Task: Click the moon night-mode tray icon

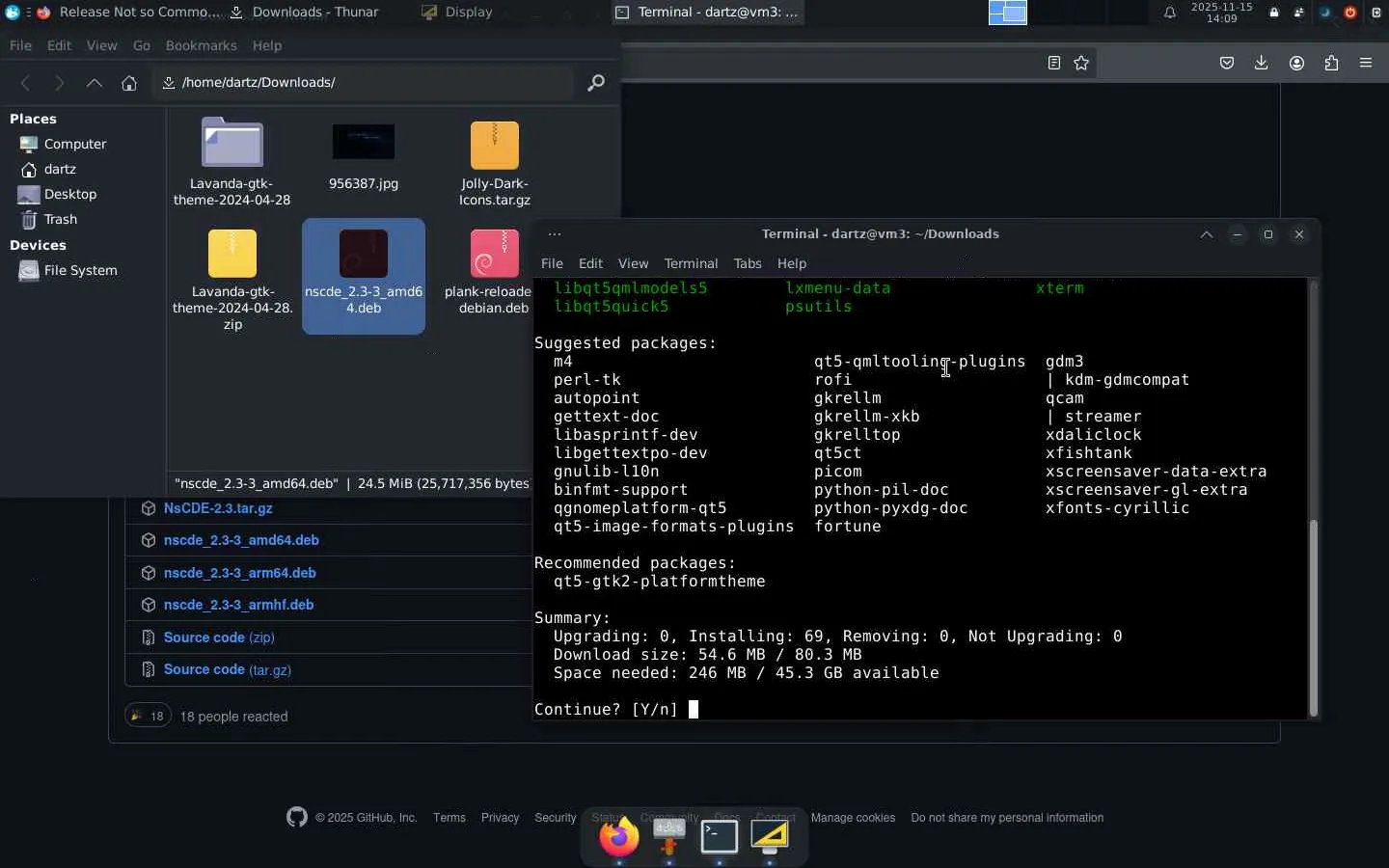Action: pyautogui.click(x=1325, y=13)
